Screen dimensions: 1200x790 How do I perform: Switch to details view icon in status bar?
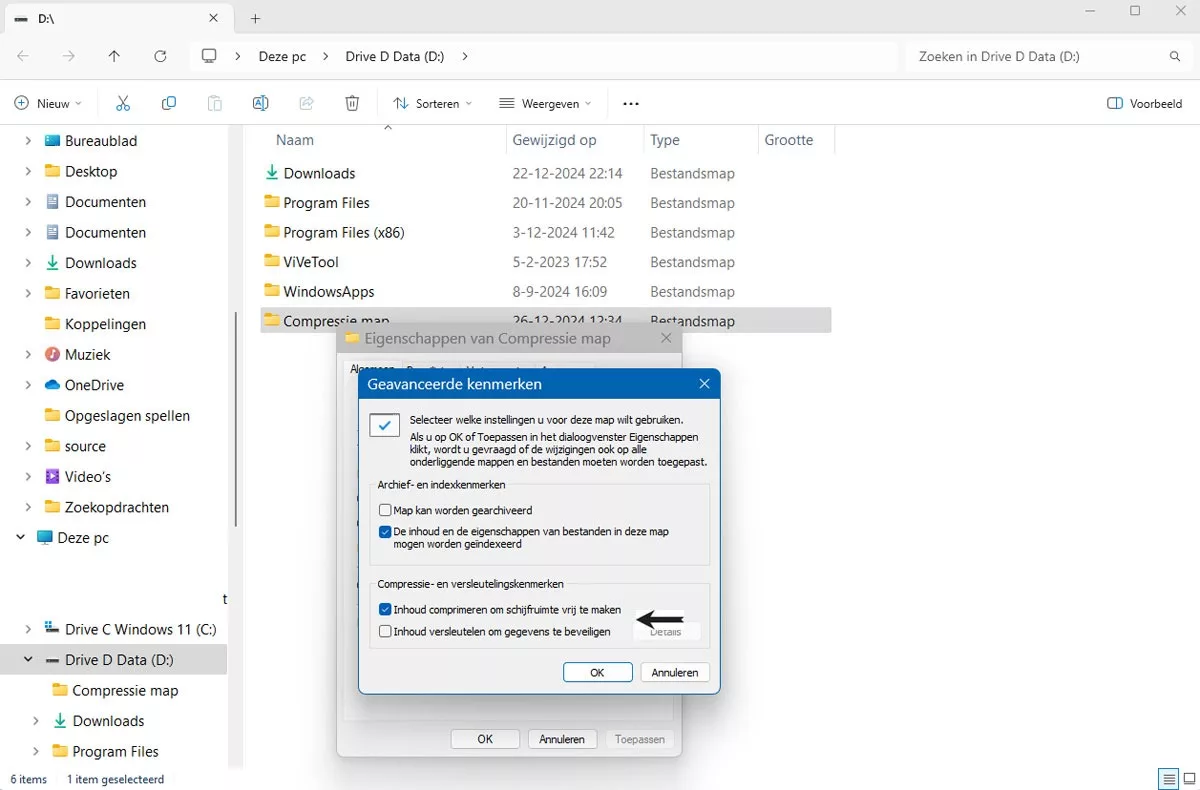1167,779
